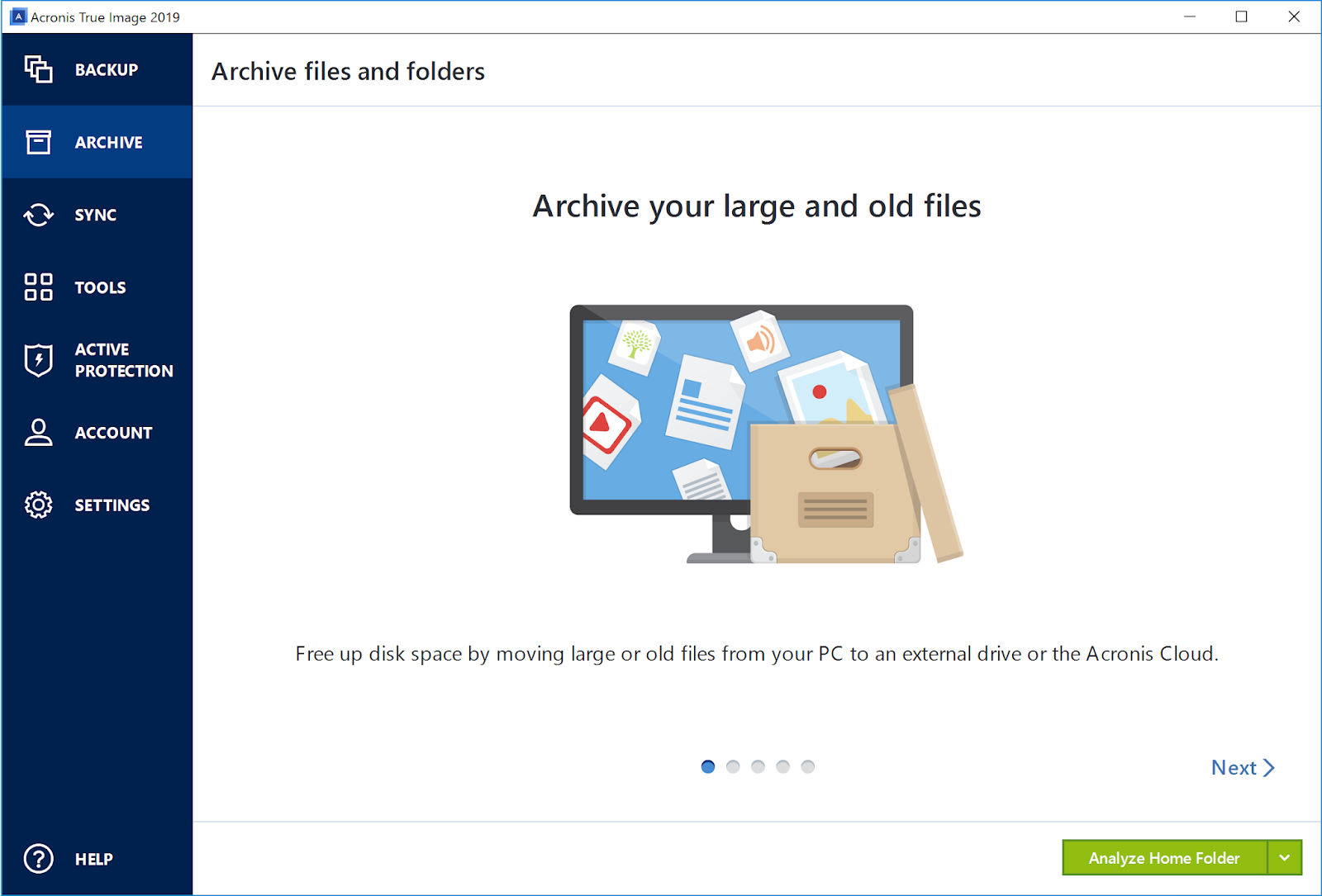Open the HELP sidebar label
Viewport: 1322px width, 896px height.
pyautogui.click(x=94, y=860)
